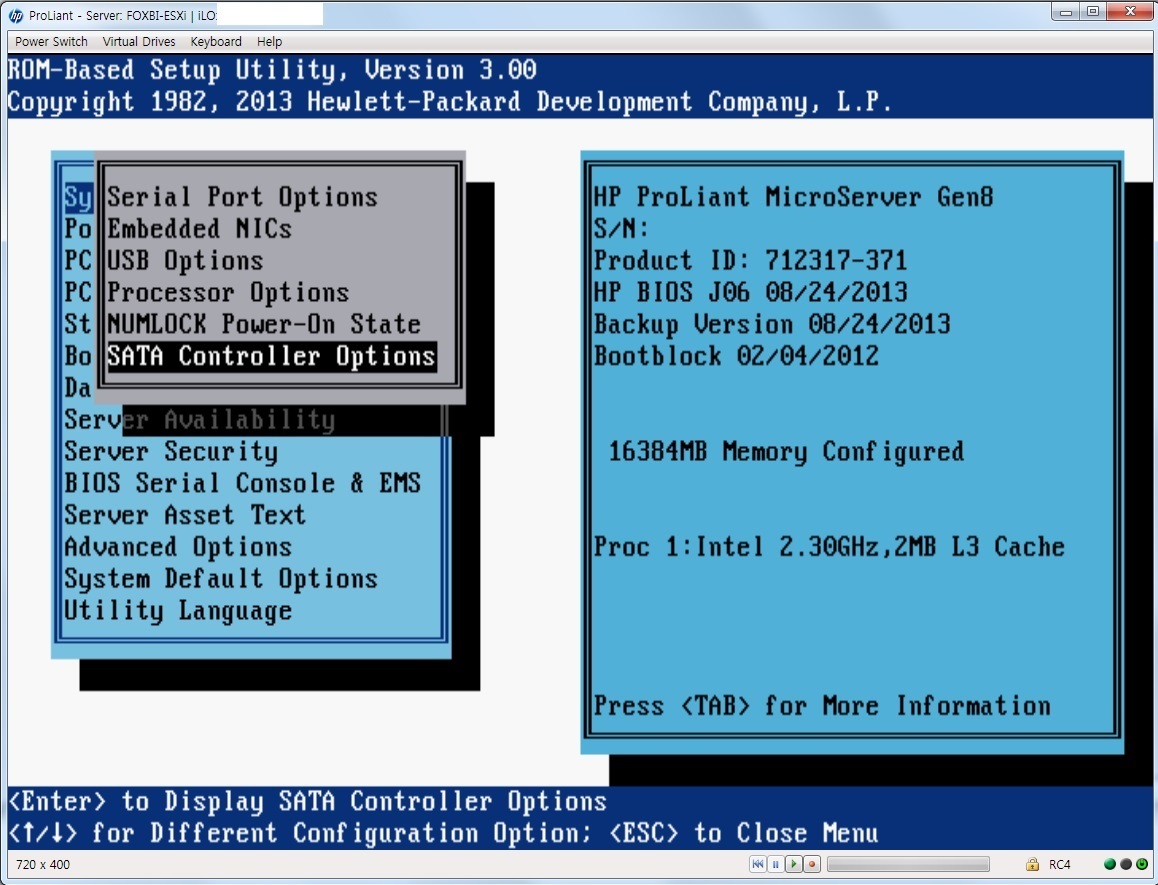The height and width of the screenshot is (885, 1158).
Task: Click the padlock encryption icon
Action: pos(1032,864)
